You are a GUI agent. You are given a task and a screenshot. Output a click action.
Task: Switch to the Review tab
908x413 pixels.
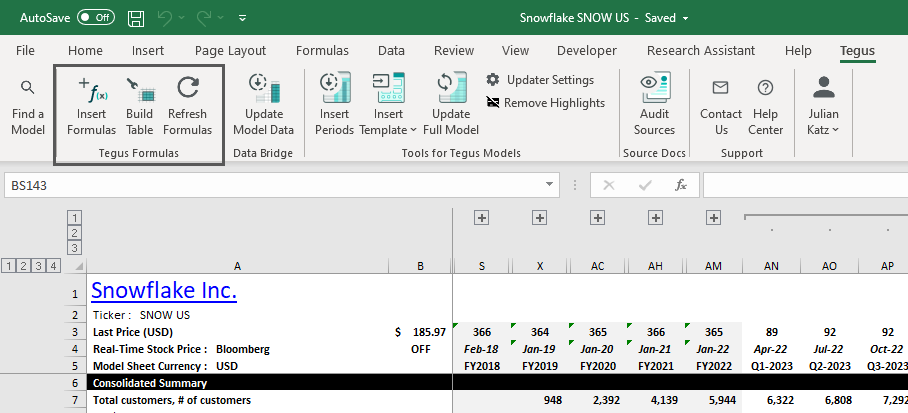point(454,51)
